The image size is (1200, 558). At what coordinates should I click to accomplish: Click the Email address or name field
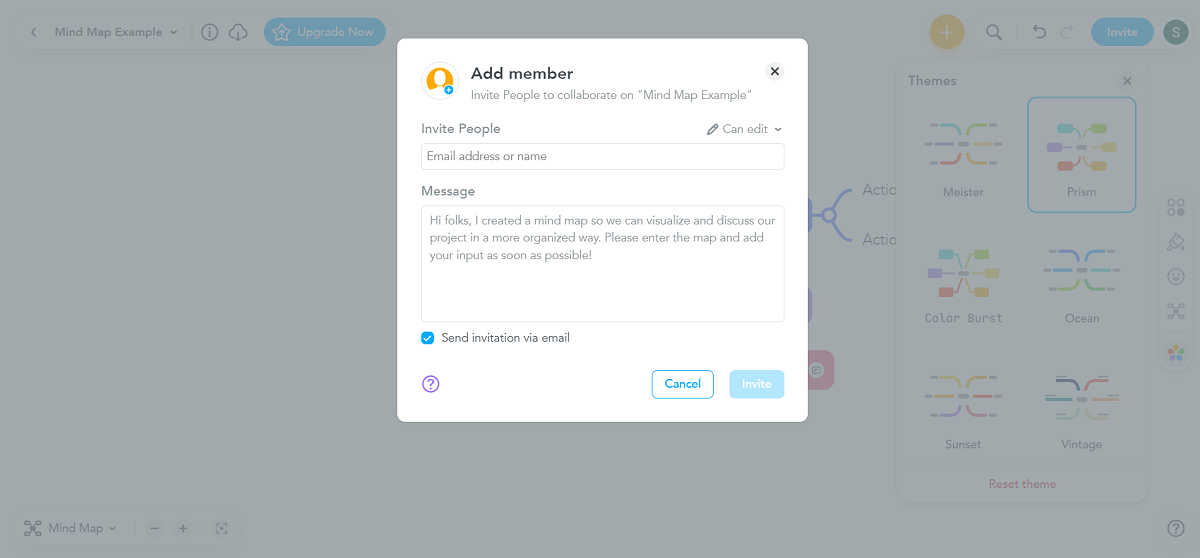(602, 156)
